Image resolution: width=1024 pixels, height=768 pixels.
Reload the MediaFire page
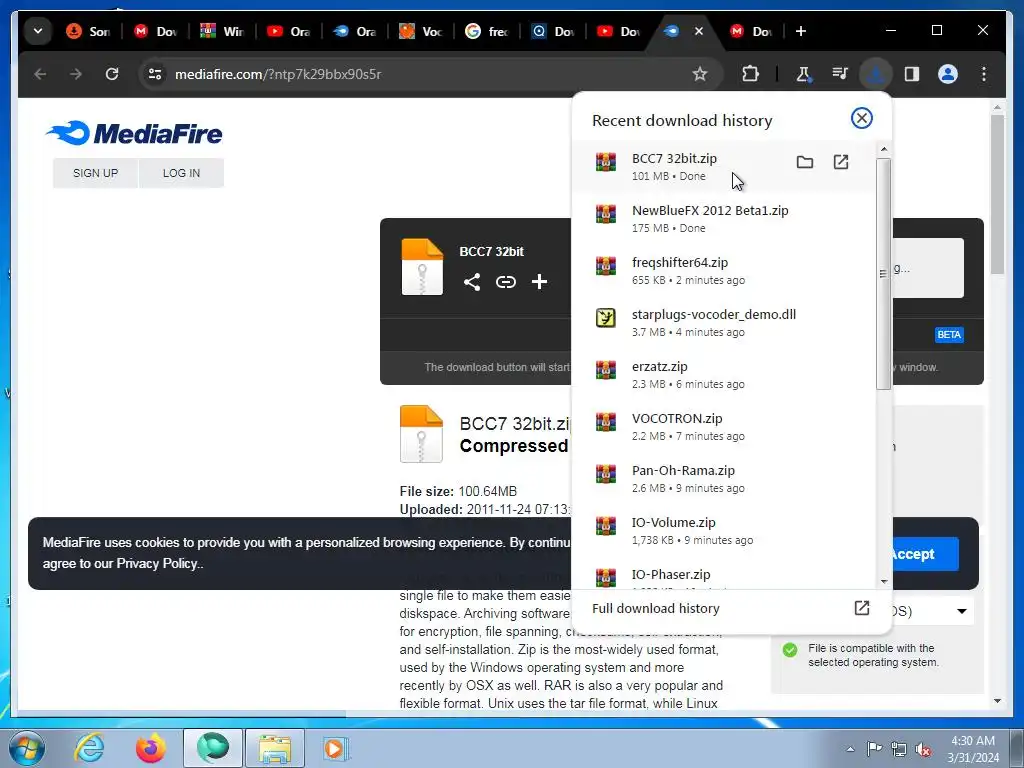pyautogui.click(x=112, y=74)
